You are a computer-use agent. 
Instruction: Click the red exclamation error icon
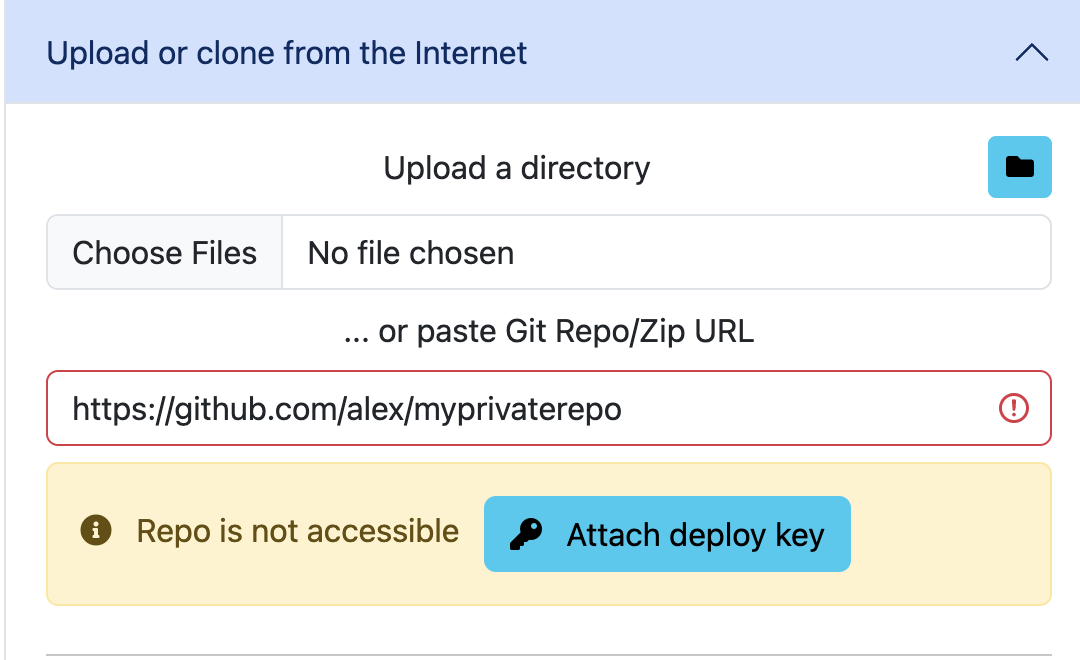click(x=1013, y=408)
